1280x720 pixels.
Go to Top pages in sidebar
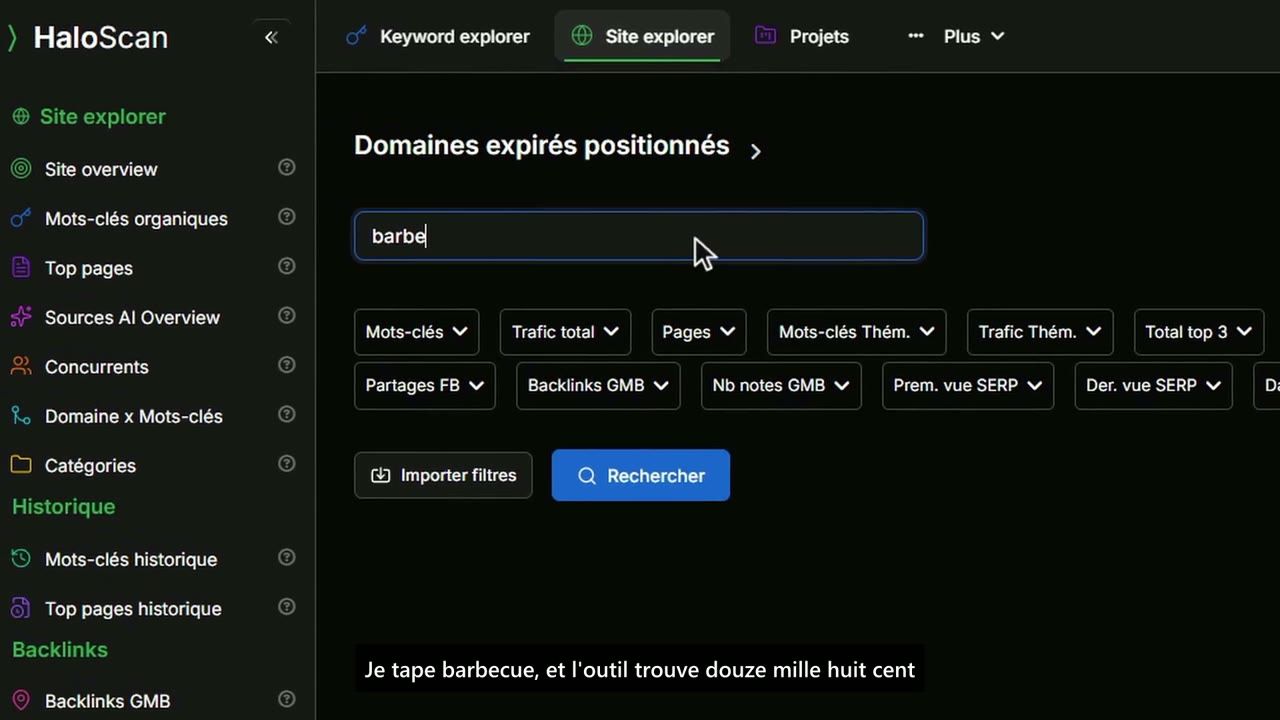click(x=89, y=268)
